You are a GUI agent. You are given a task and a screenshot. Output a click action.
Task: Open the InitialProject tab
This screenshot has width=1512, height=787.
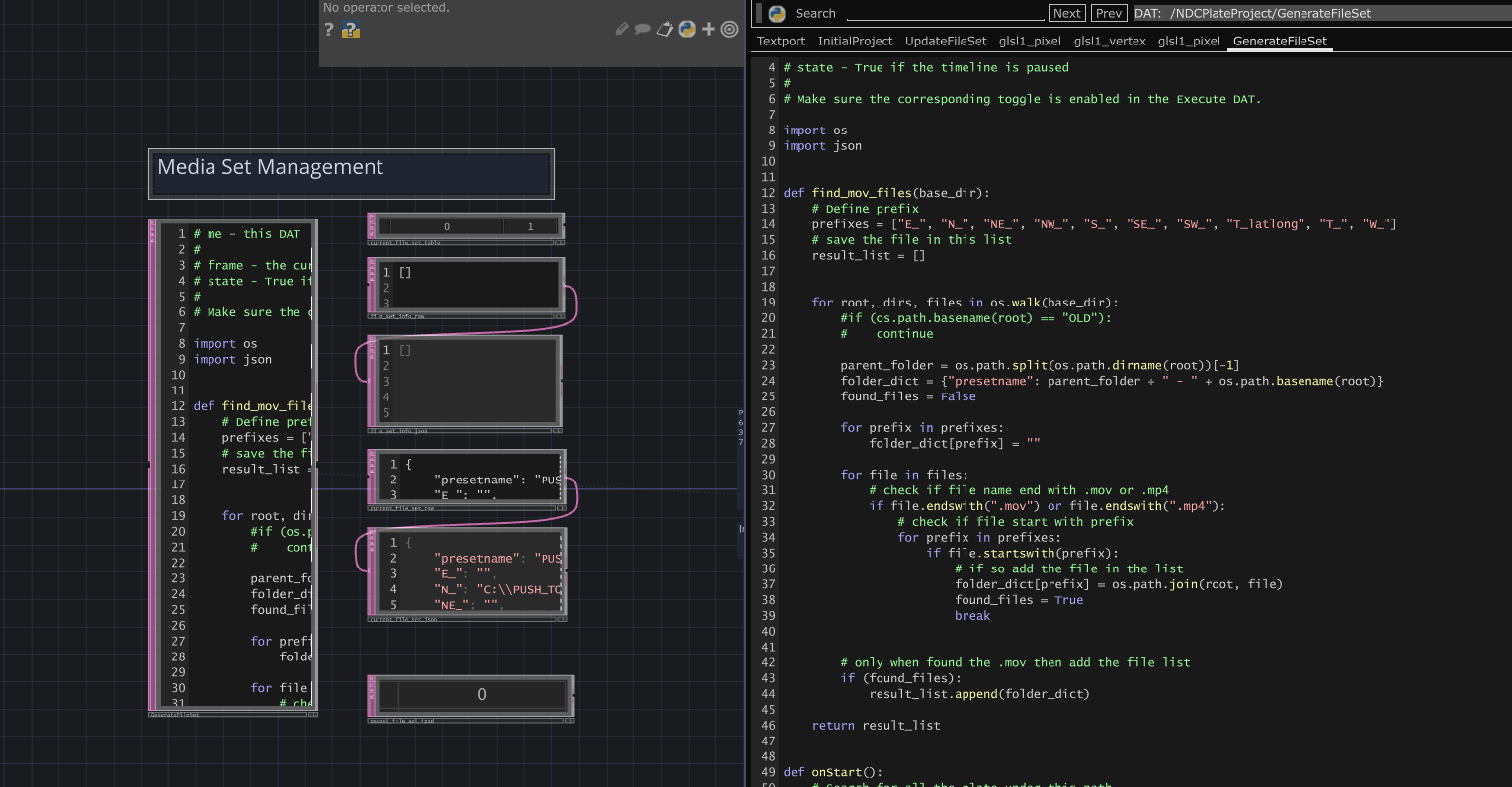click(x=855, y=41)
